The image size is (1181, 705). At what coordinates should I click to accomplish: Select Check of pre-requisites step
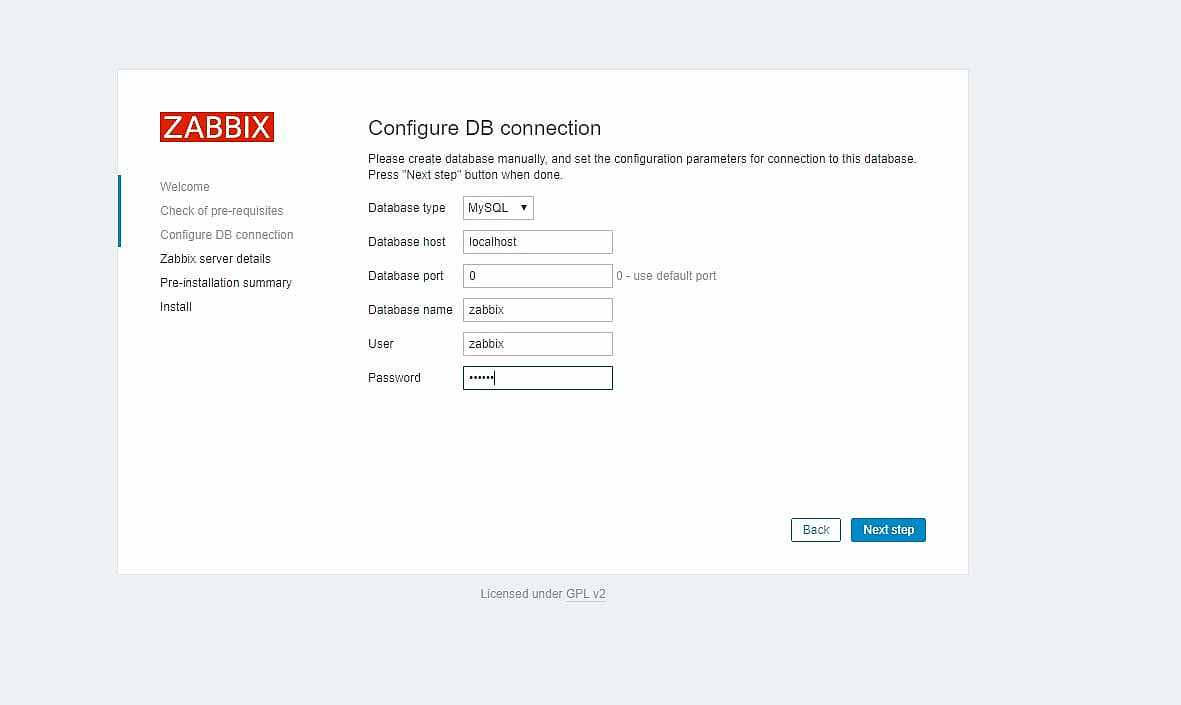pyautogui.click(x=221, y=211)
